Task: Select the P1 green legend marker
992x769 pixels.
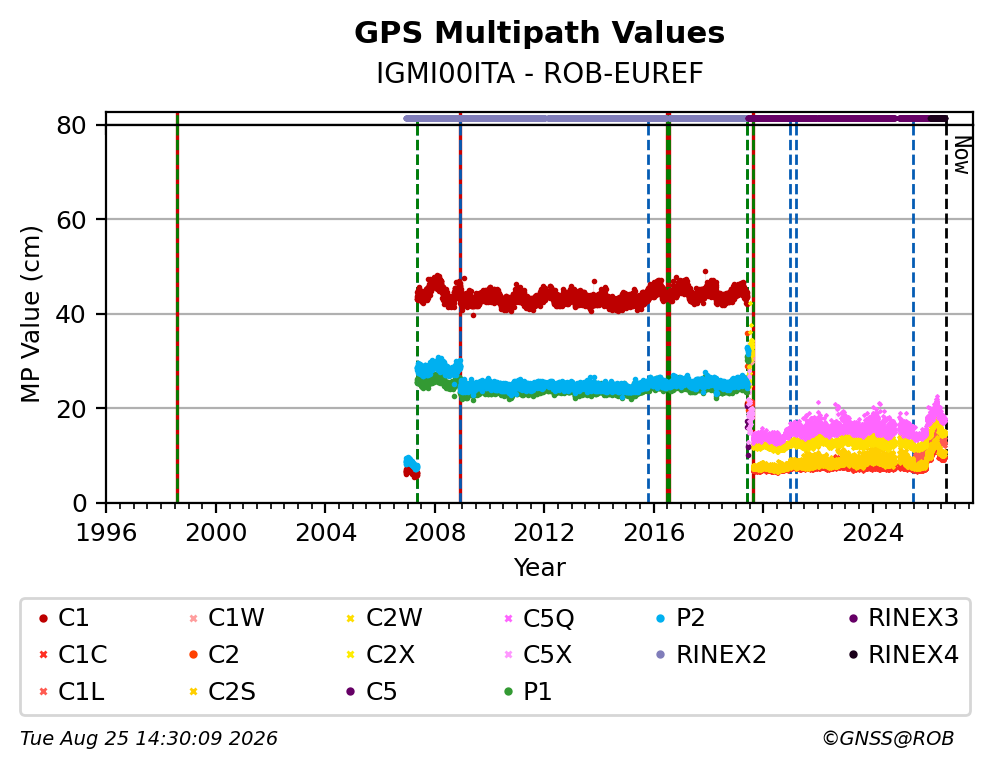Action: tap(508, 692)
